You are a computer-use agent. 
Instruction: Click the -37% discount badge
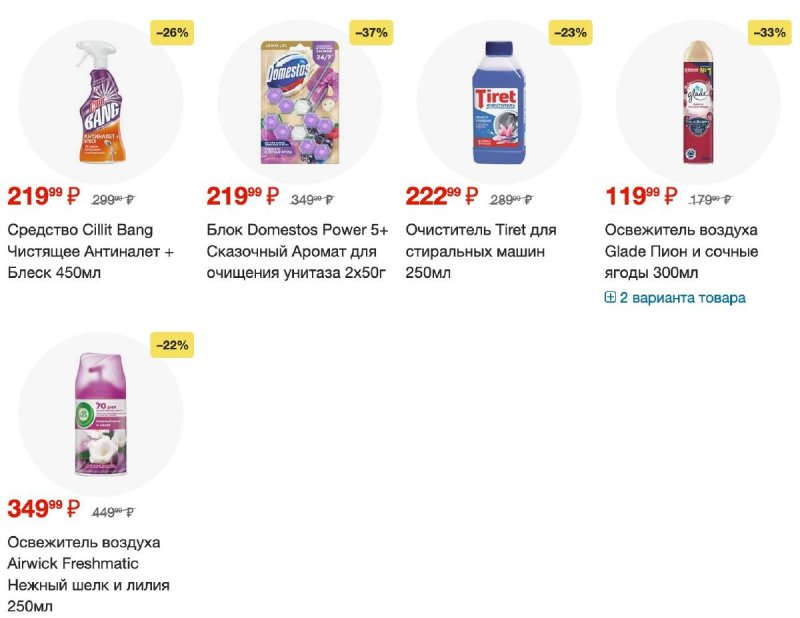371,33
